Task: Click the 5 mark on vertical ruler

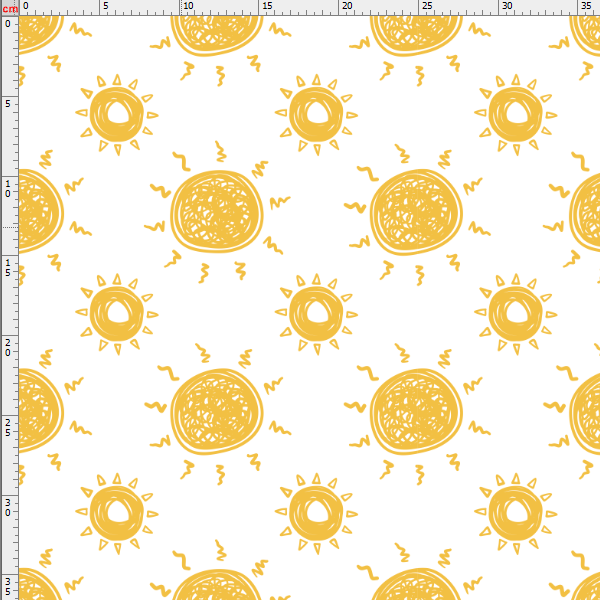Action: pos(8,104)
